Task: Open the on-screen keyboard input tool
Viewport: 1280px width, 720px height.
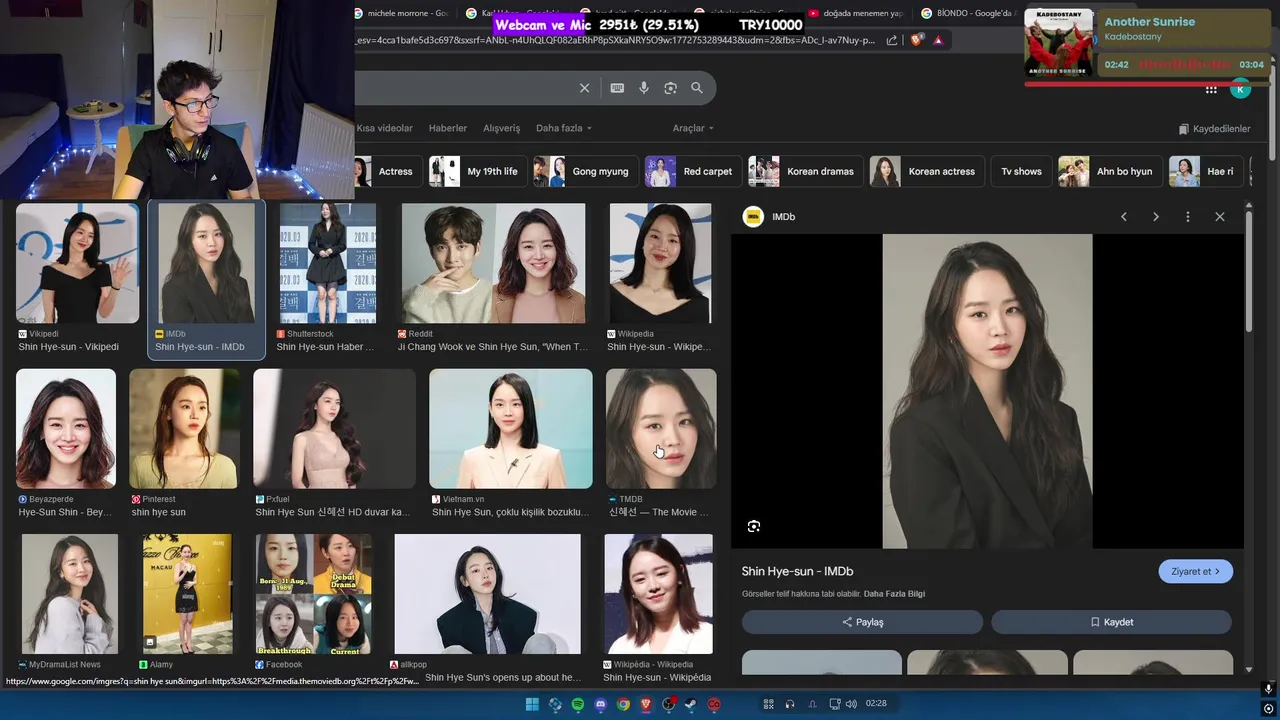Action: (x=617, y=88)
